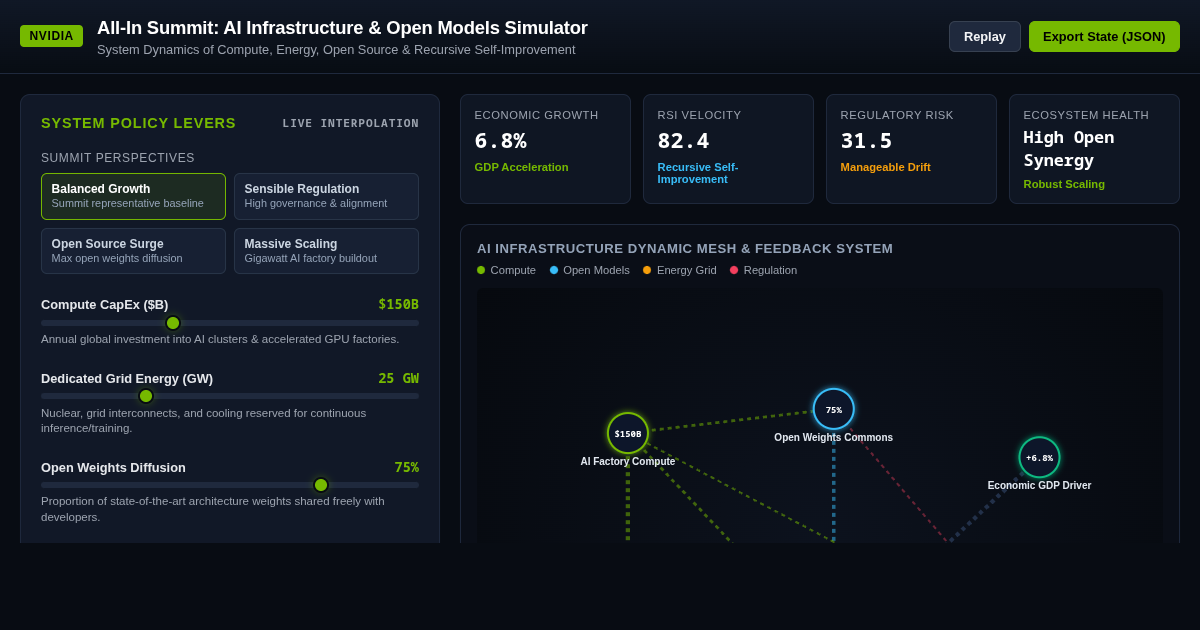This screenshot has height=630, width=1200.
Task: Open the Ecosystem Health metric card
Action: point(1094,149)
